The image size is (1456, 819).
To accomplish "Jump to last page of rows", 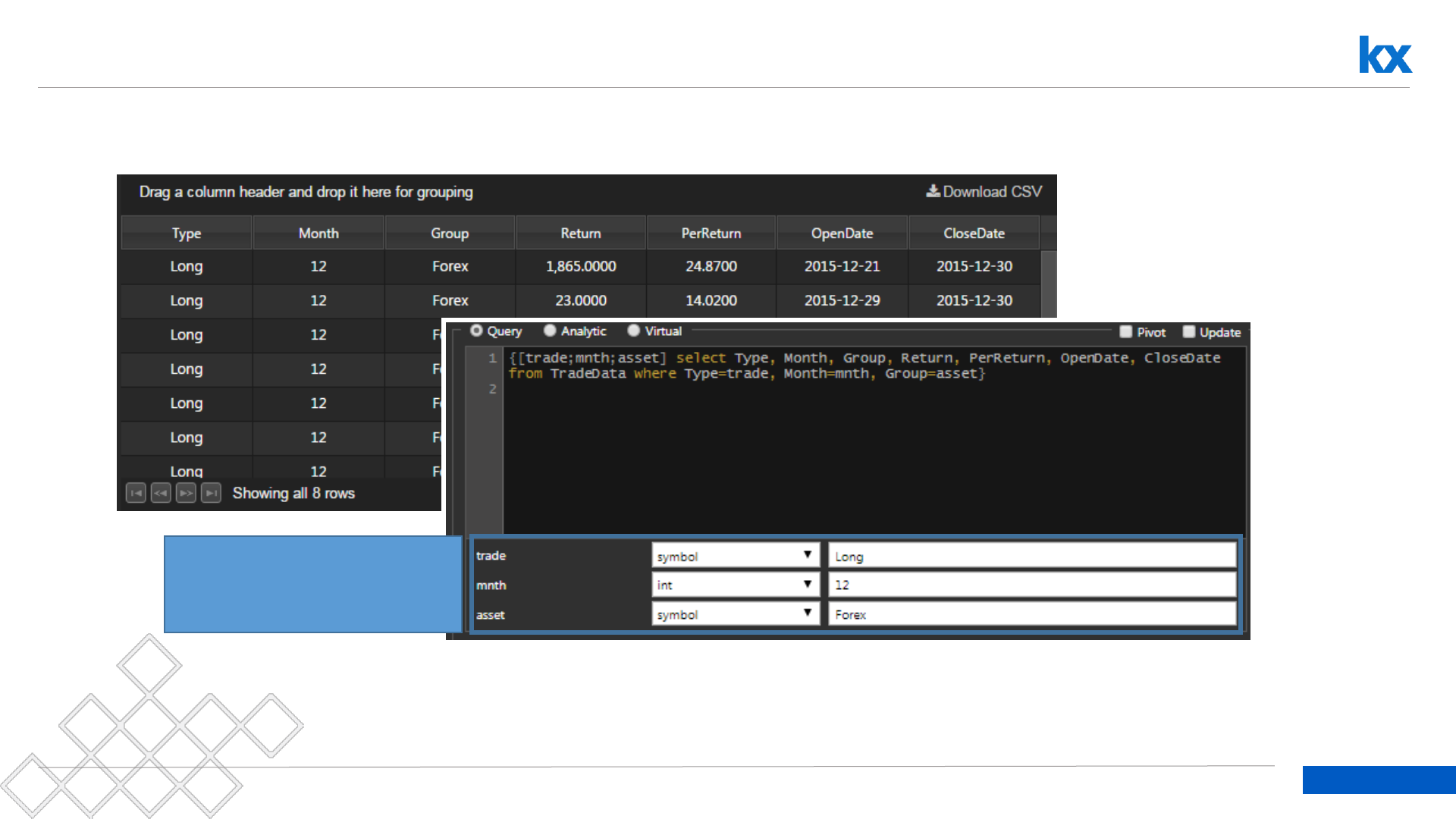I will click(x=212, y=493).
